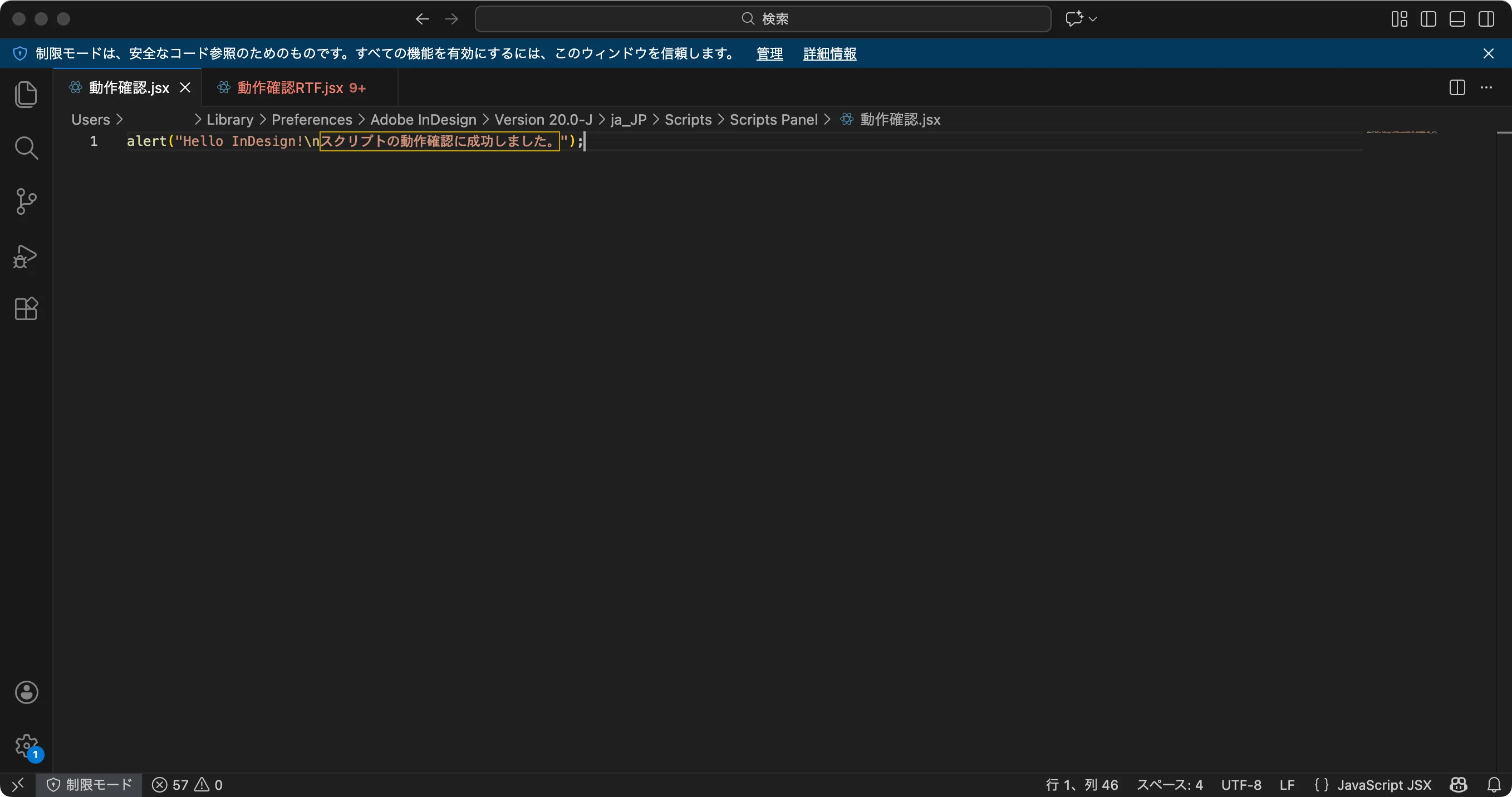Go back with the left arrow
Image resolution: width=1512 pixels, height=797 pixels.
tap(423, 19)
